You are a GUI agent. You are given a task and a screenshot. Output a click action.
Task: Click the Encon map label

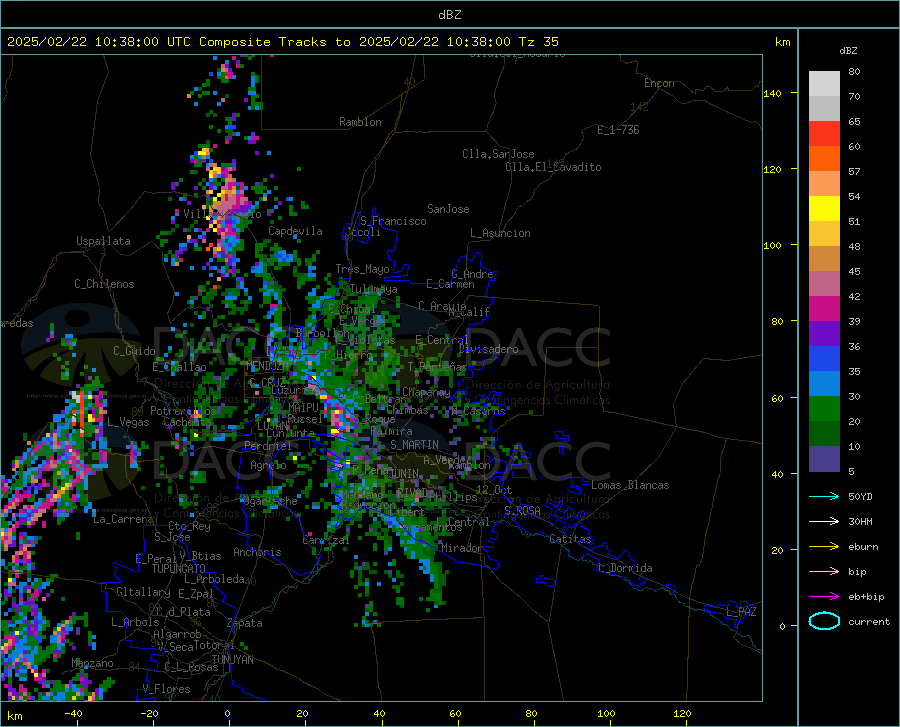pos(659,83)
